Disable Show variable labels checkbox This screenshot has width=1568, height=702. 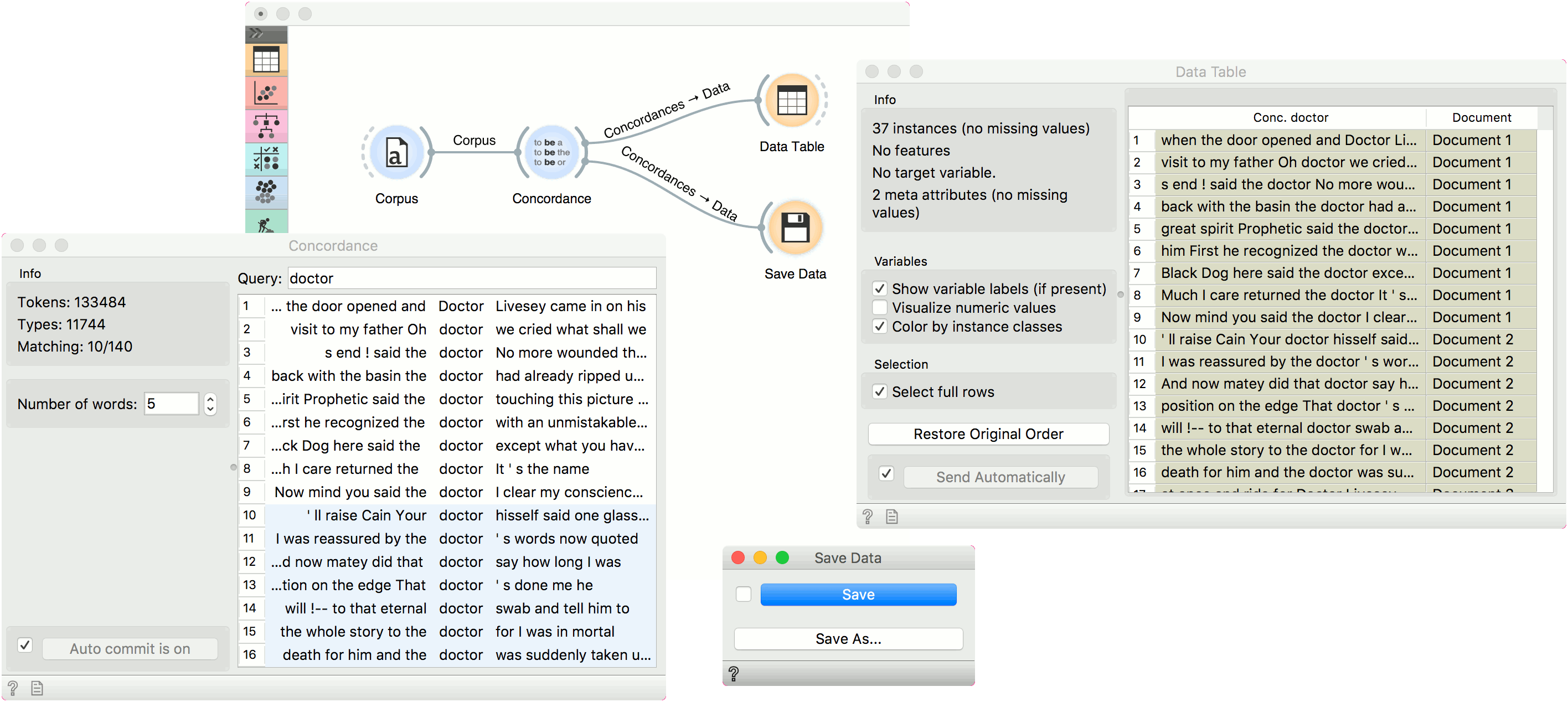880,288
